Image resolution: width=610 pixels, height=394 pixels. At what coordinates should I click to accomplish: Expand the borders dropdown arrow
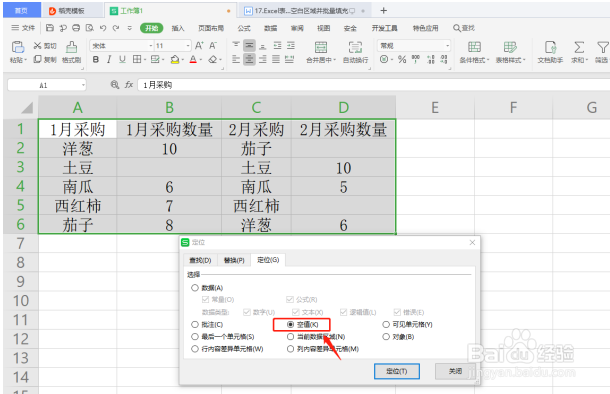click(x=145, y=60)
